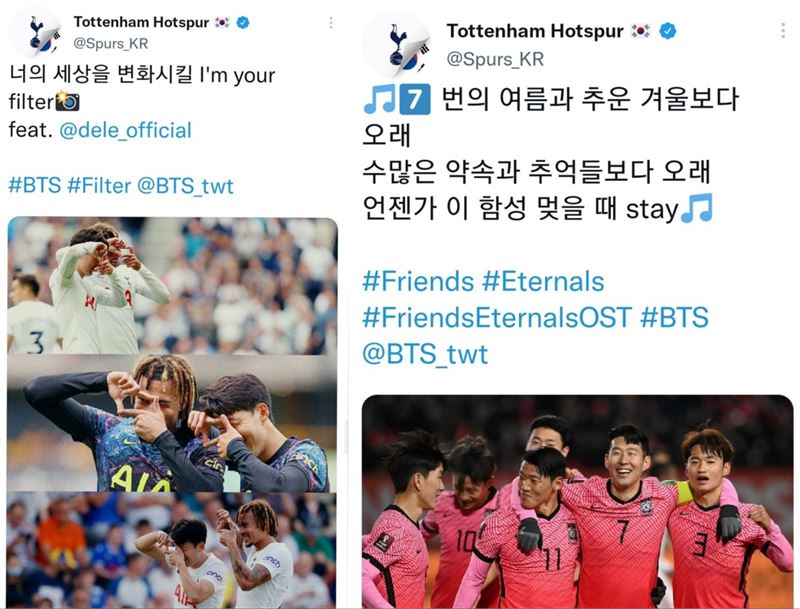Click the right tweet's verified badge
Screen dimensions: 800x609
point(668,31)
